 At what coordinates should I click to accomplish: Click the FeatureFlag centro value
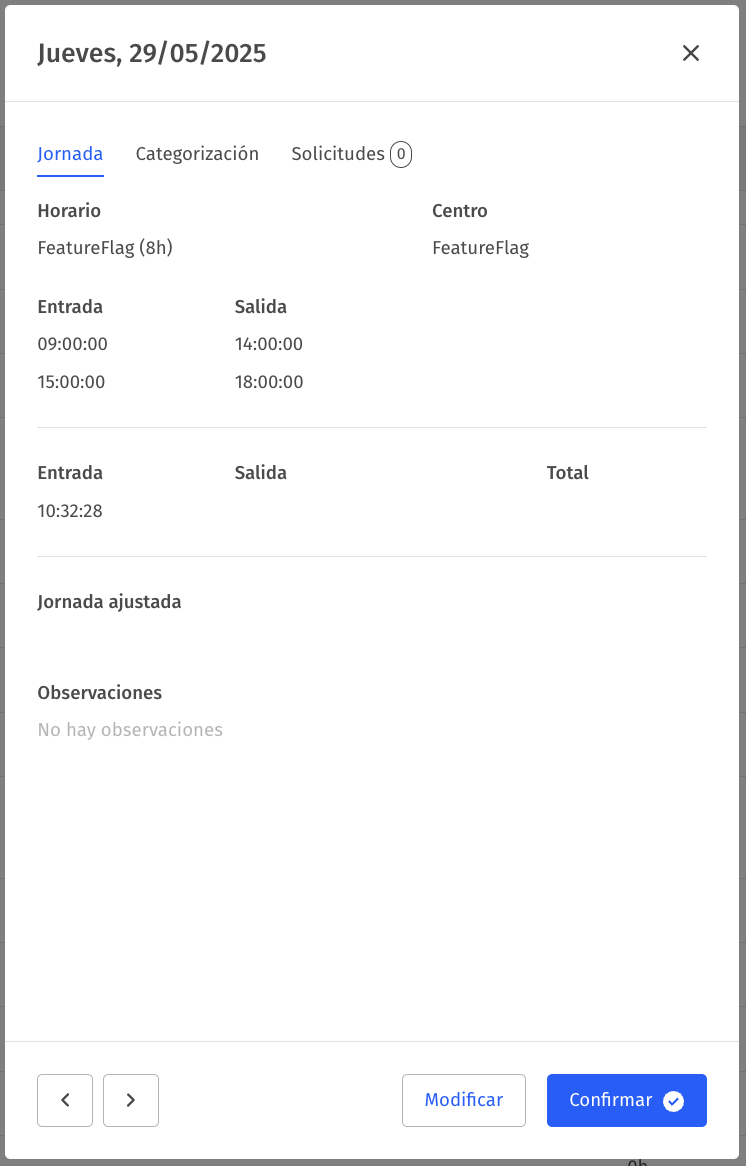point(480,248)
